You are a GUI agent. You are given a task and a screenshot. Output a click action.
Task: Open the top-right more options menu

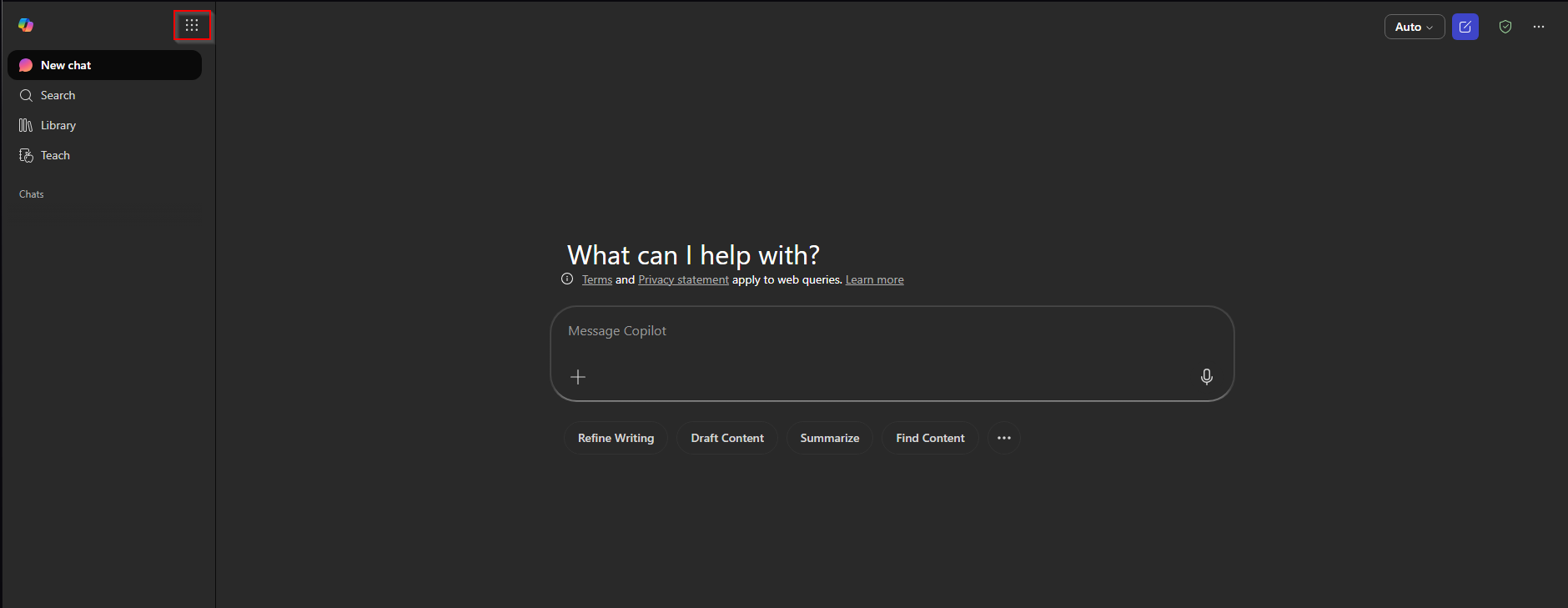click(1539, 27)
